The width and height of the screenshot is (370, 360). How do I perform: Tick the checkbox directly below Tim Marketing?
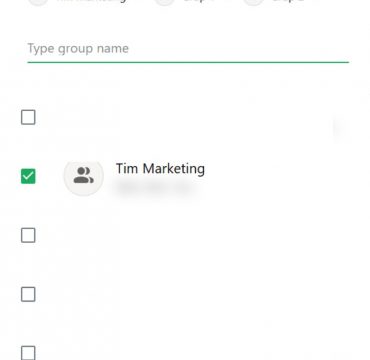click(x=28, y=235)
